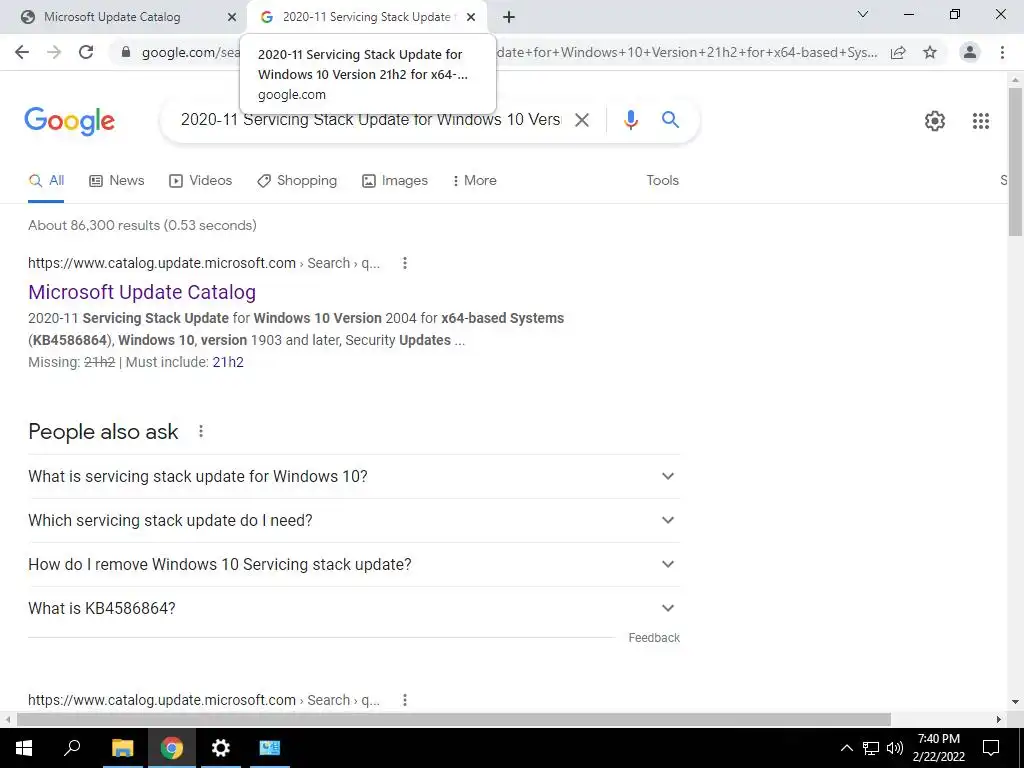Close the 2020-11 Servicing Stack Update tab

471,17
